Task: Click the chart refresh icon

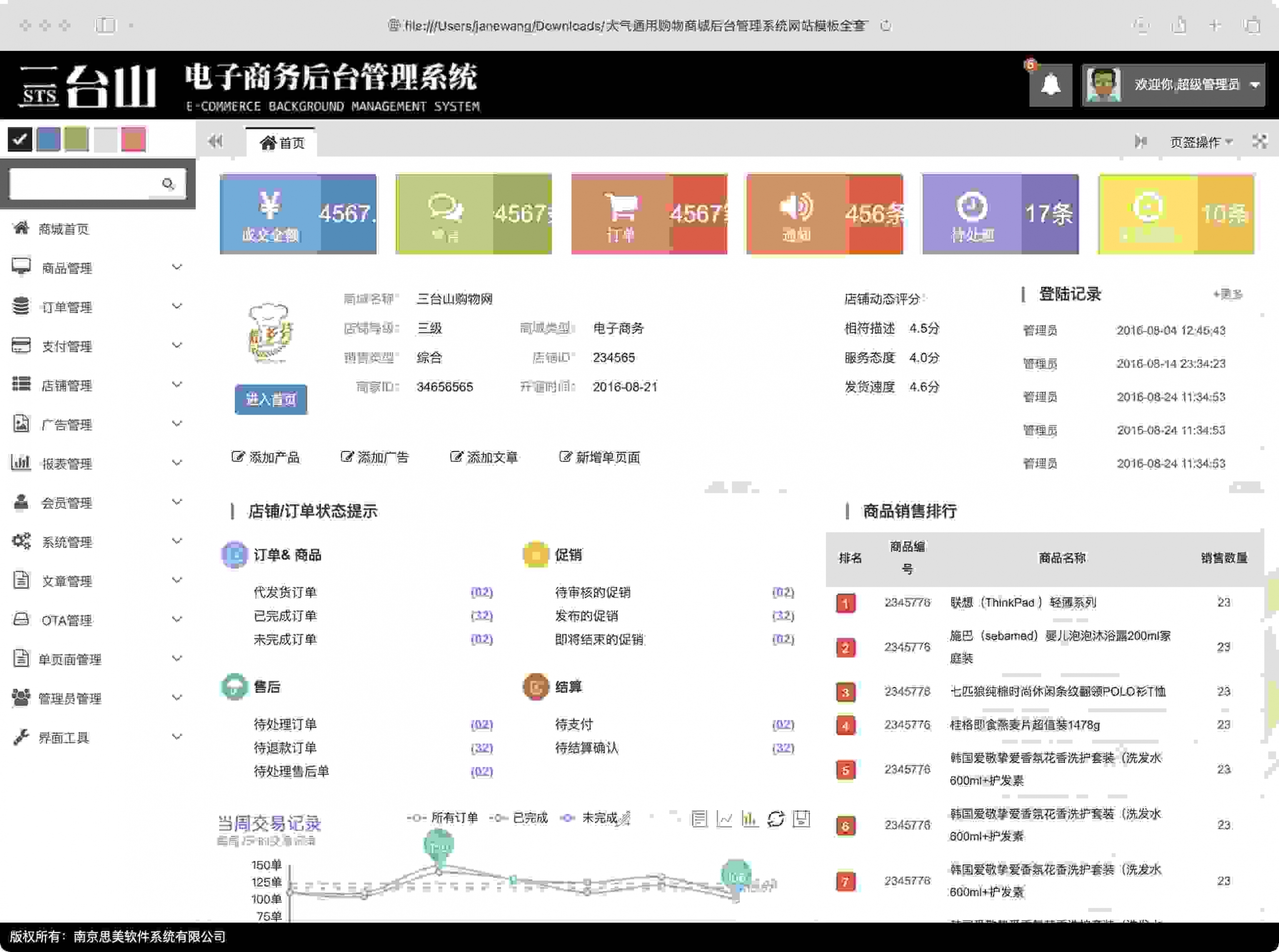Action: point(776,818)
